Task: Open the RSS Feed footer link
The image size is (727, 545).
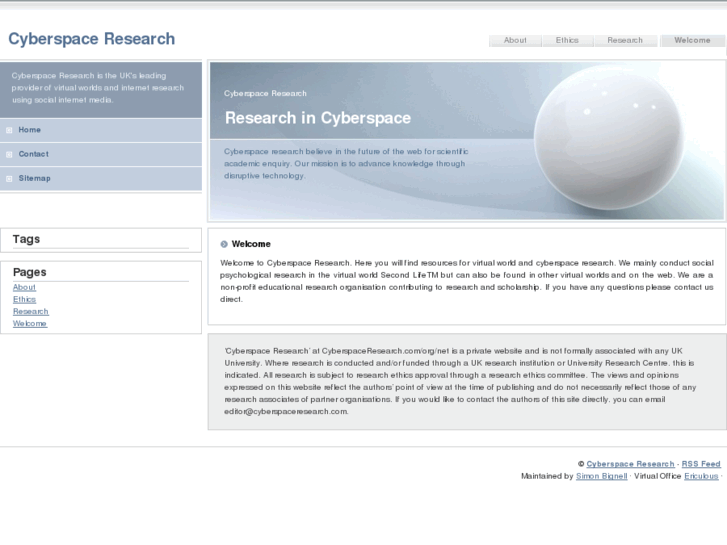Action: click(x=701, y=464)
